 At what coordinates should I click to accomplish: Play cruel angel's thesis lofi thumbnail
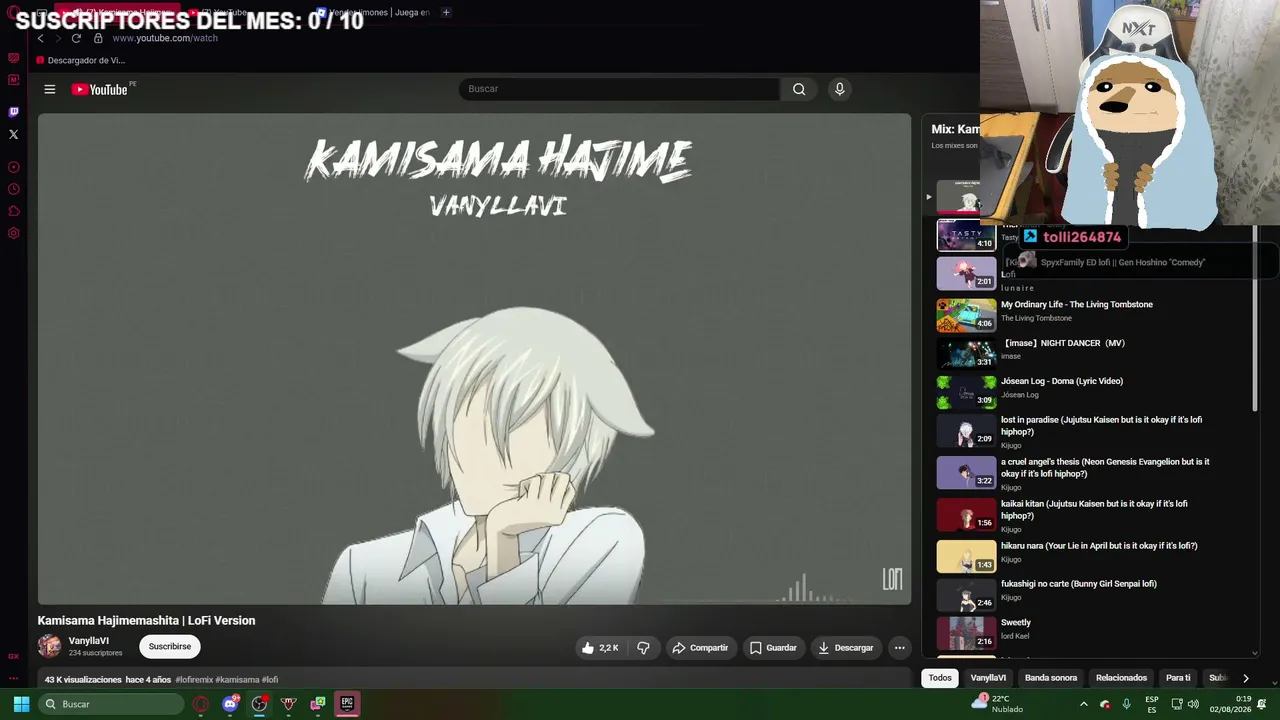pos(966,472)
